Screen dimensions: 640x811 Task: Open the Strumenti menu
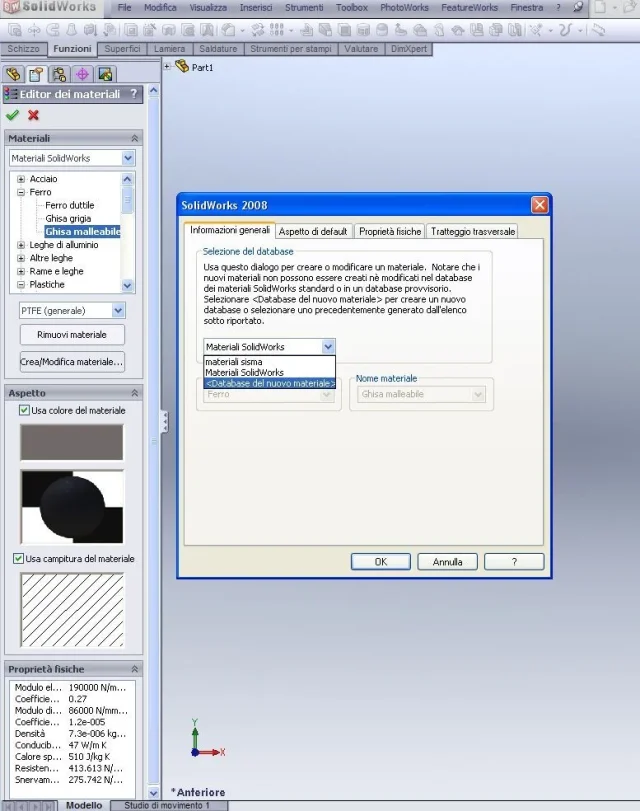[304, 7]
